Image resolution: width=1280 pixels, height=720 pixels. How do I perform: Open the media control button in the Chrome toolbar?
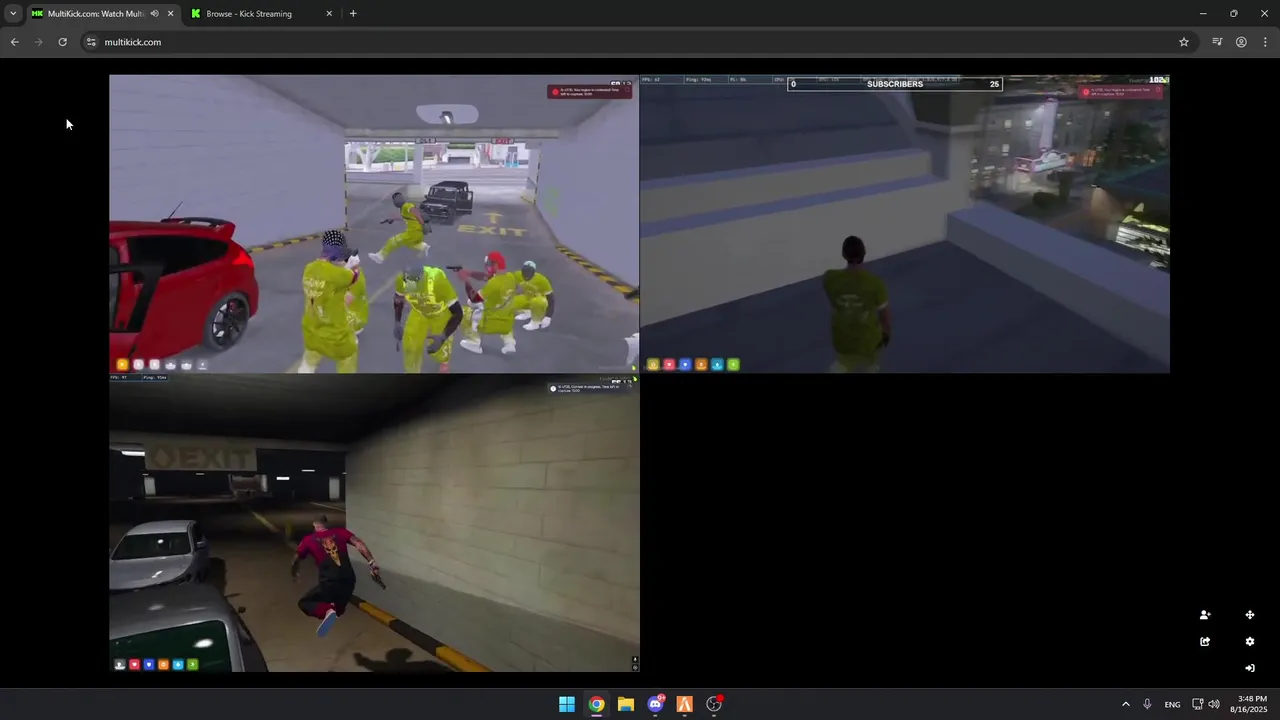point(1217,42)
